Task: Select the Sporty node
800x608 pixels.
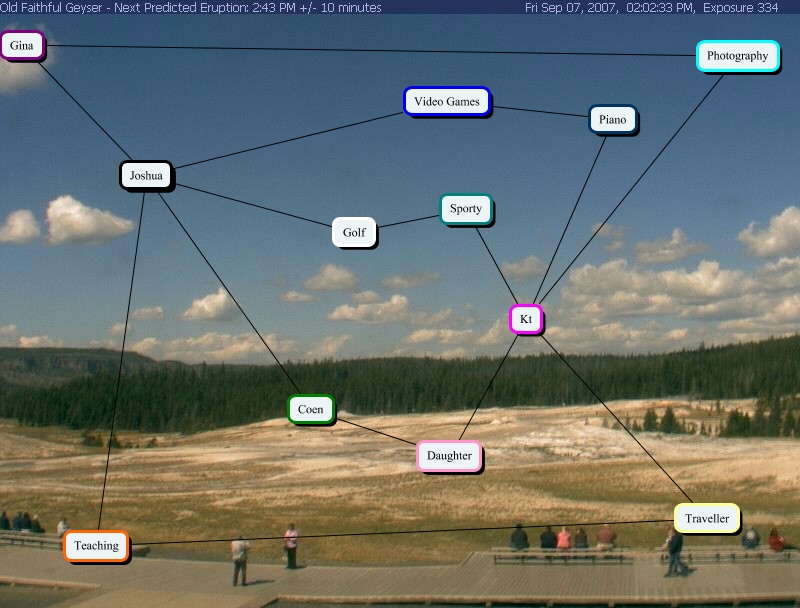Action: [465, 209]
